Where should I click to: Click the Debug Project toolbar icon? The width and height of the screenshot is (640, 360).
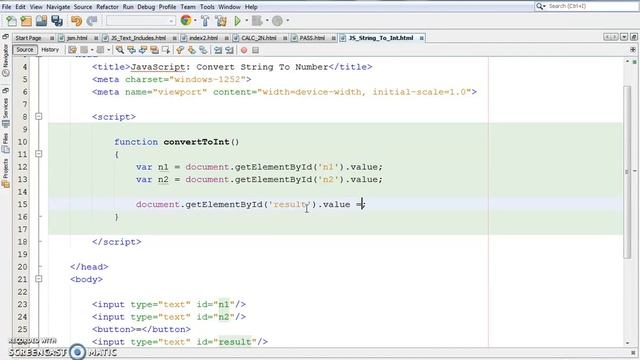[257, 21]
